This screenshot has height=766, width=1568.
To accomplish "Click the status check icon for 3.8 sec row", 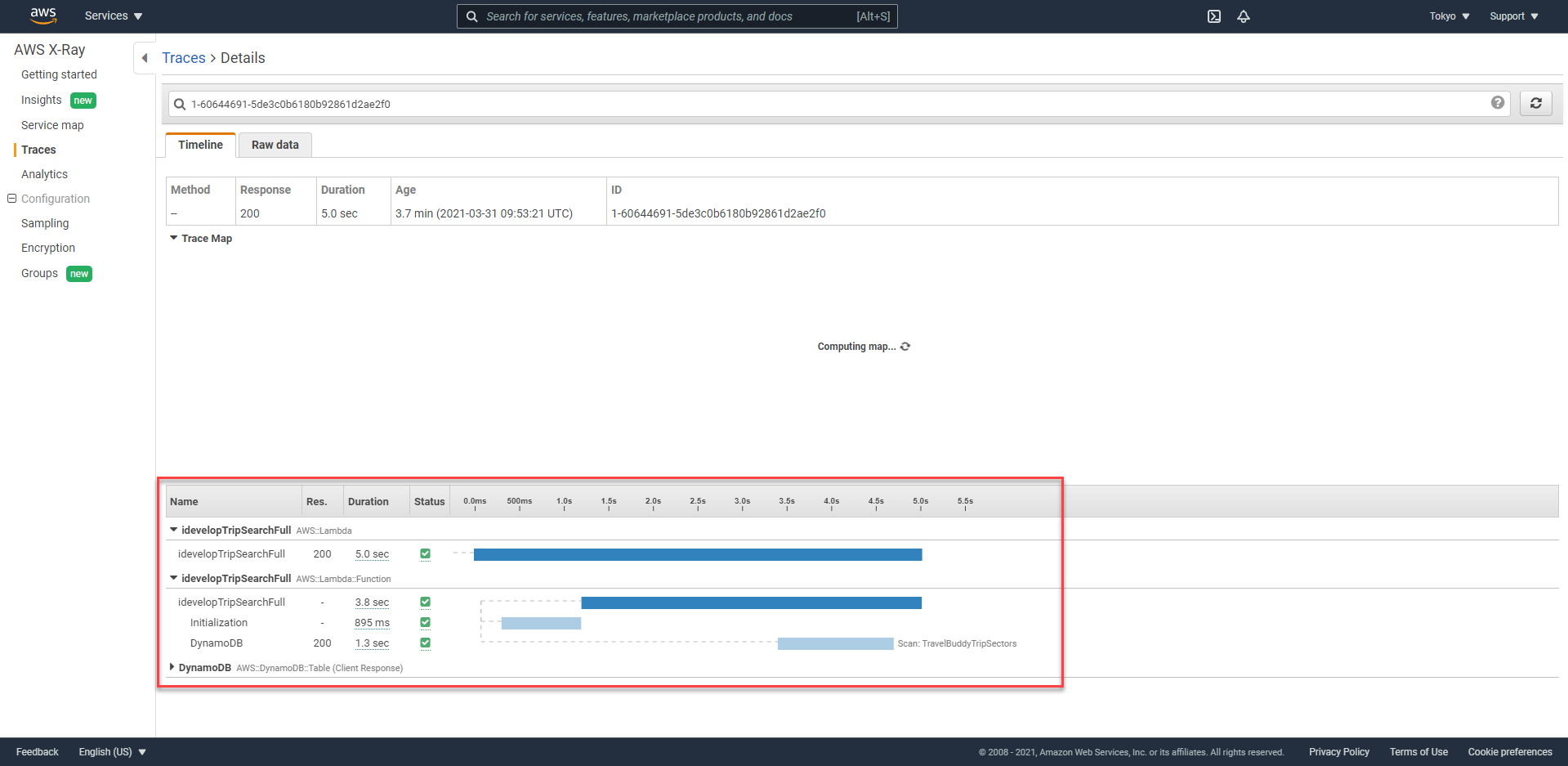I will click(x=425, y=602).
